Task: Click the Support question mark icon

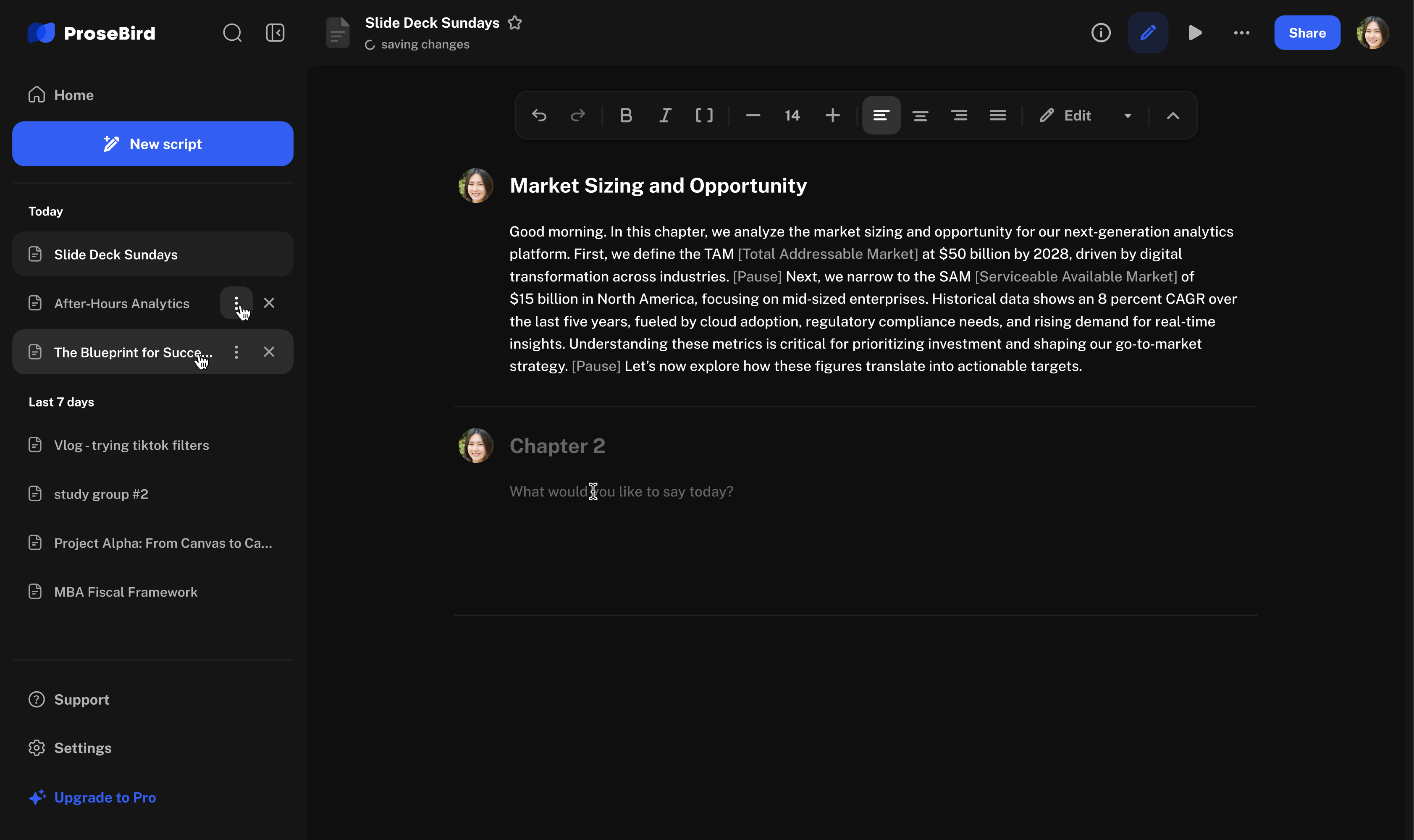Action: click(x=37, y=700)
